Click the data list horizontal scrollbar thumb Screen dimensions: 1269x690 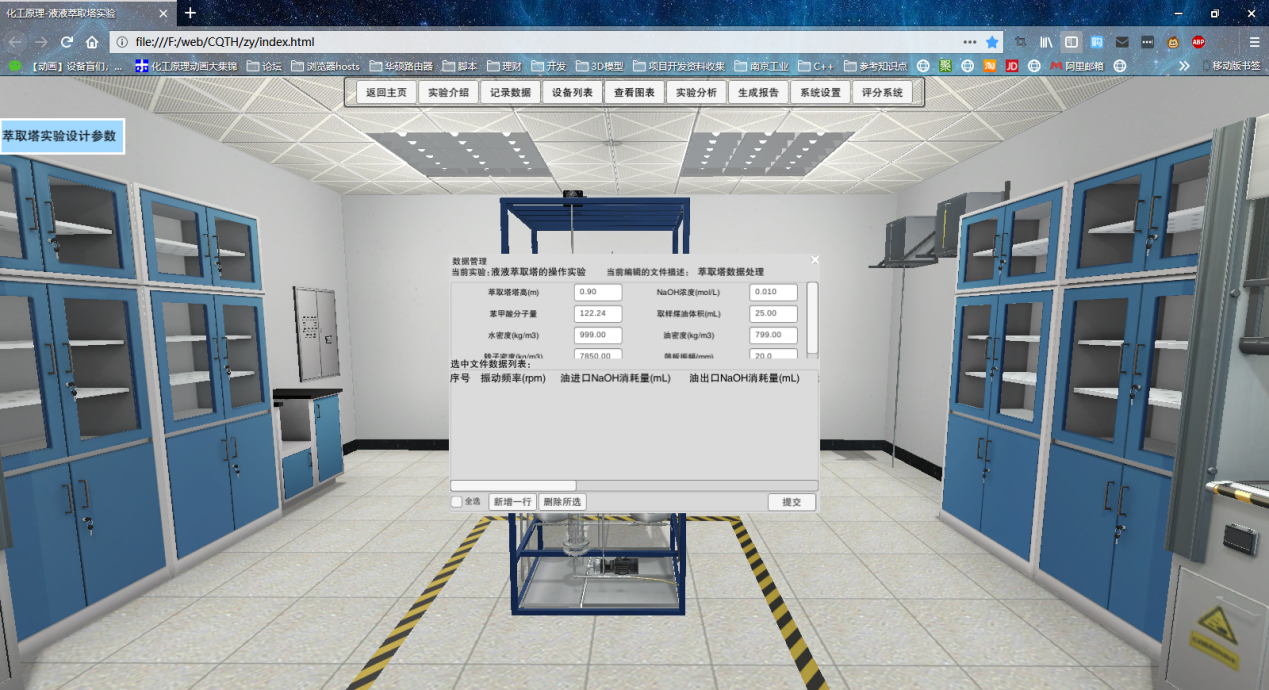point(513,486)
